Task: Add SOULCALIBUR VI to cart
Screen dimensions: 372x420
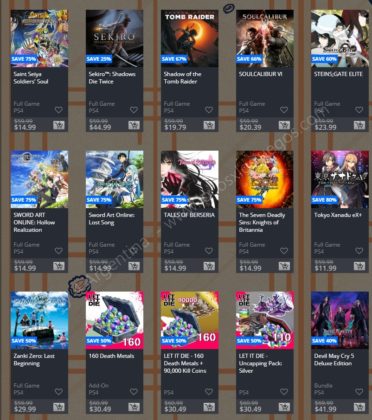Action: click(284, 125)
